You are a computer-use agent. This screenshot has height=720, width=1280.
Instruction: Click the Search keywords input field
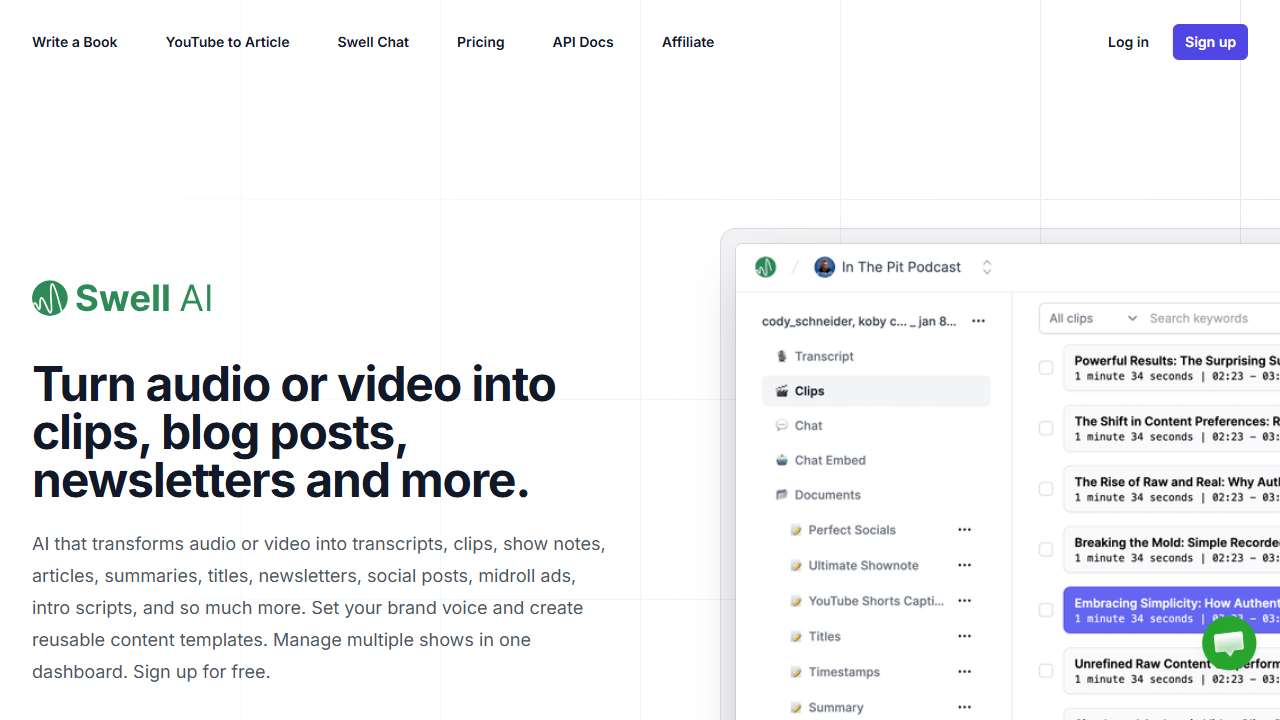point(1210,318)
